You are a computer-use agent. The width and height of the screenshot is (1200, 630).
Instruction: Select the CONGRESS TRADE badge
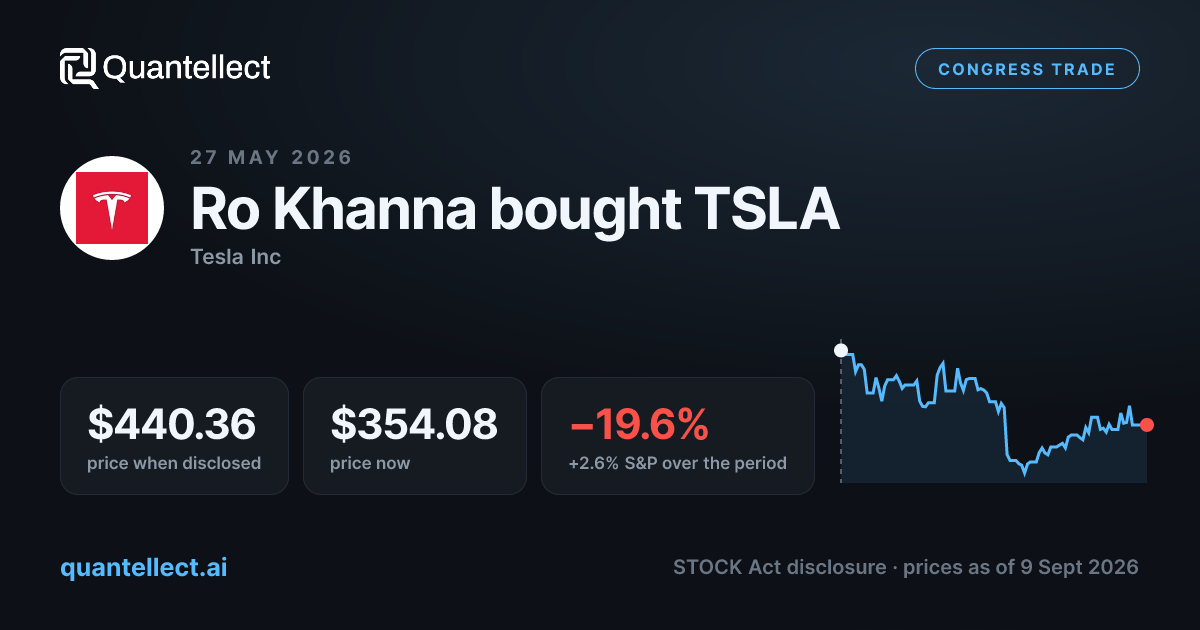click(1027, 69)
